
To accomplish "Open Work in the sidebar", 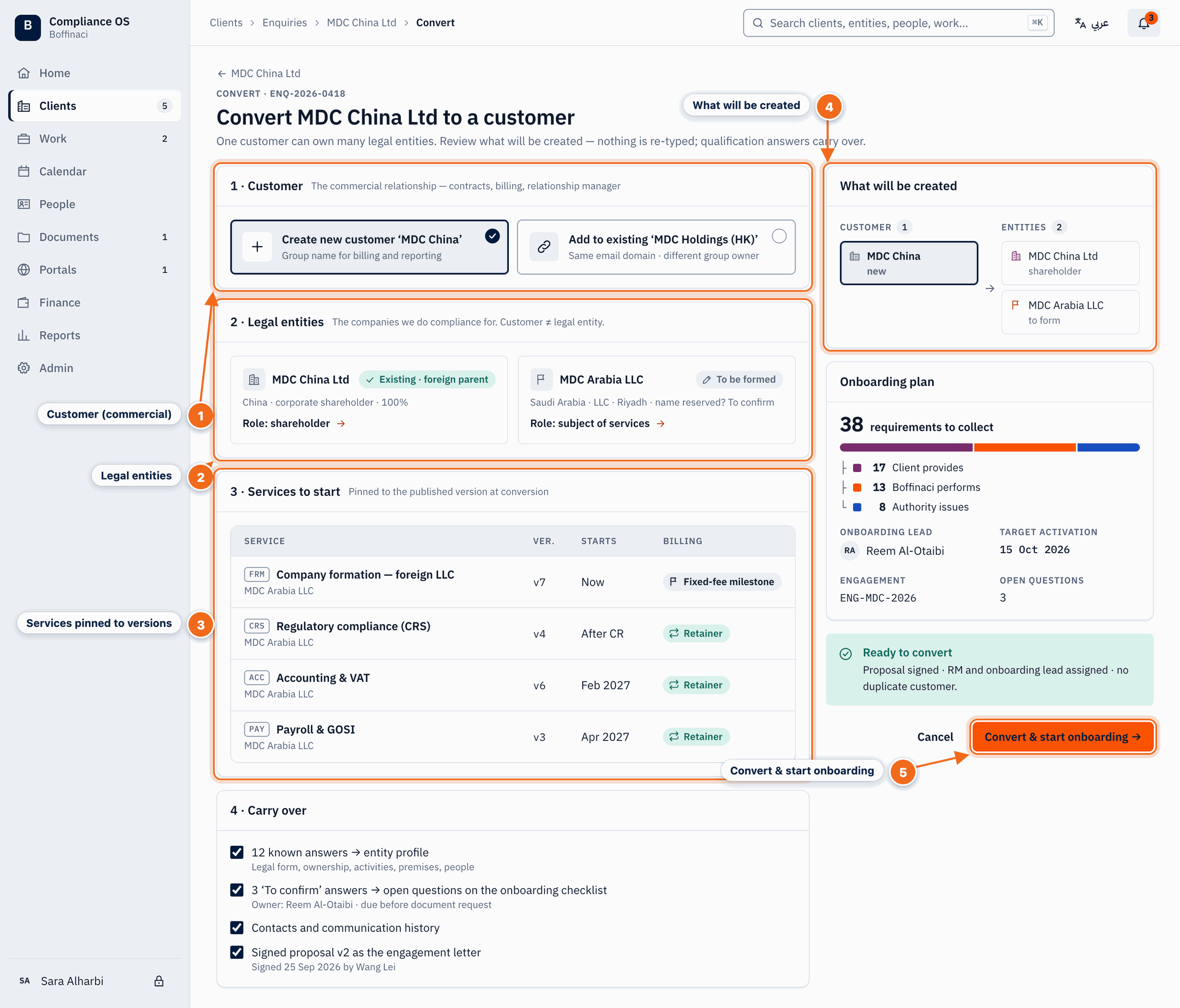I will [94, 138].
